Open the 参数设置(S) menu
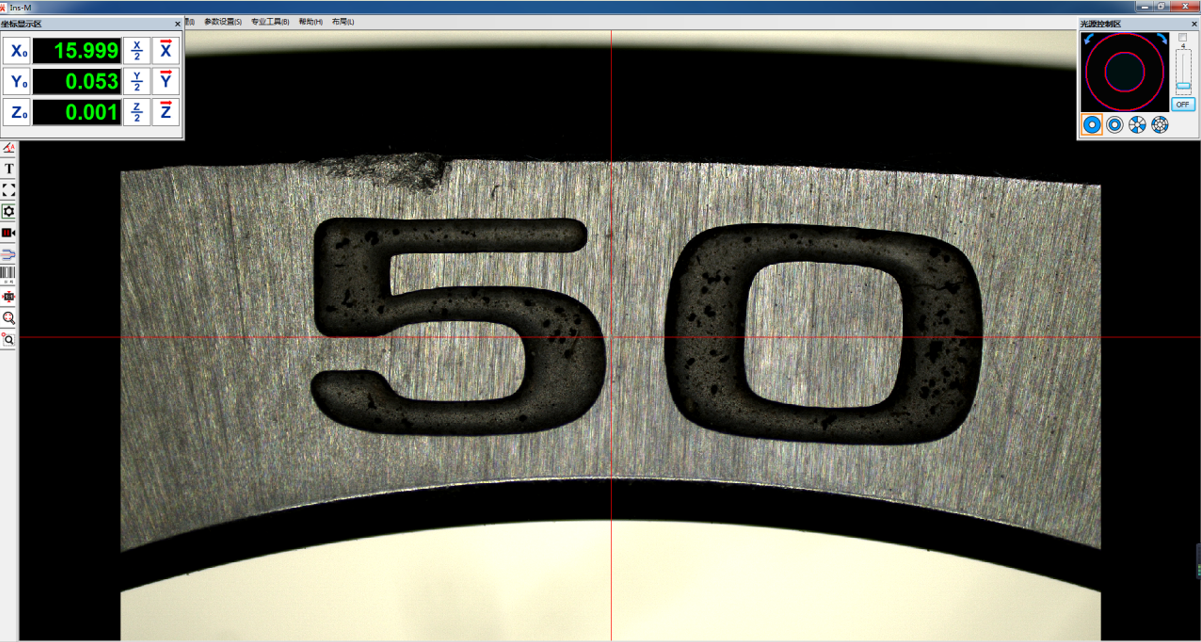Screen dimensions: 1201x642 pos(223,21)
